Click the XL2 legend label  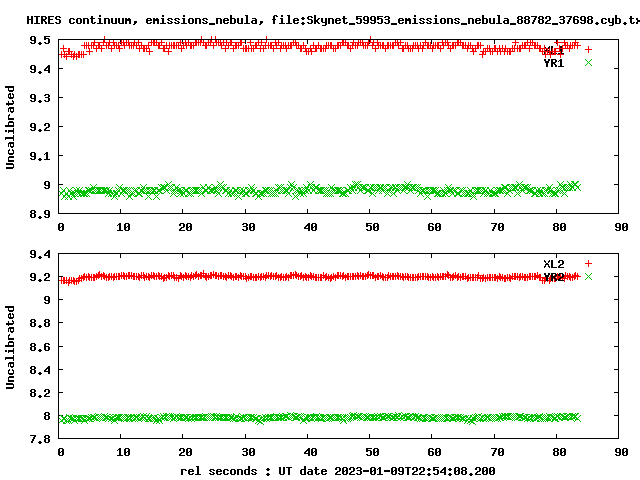[553, 264]
